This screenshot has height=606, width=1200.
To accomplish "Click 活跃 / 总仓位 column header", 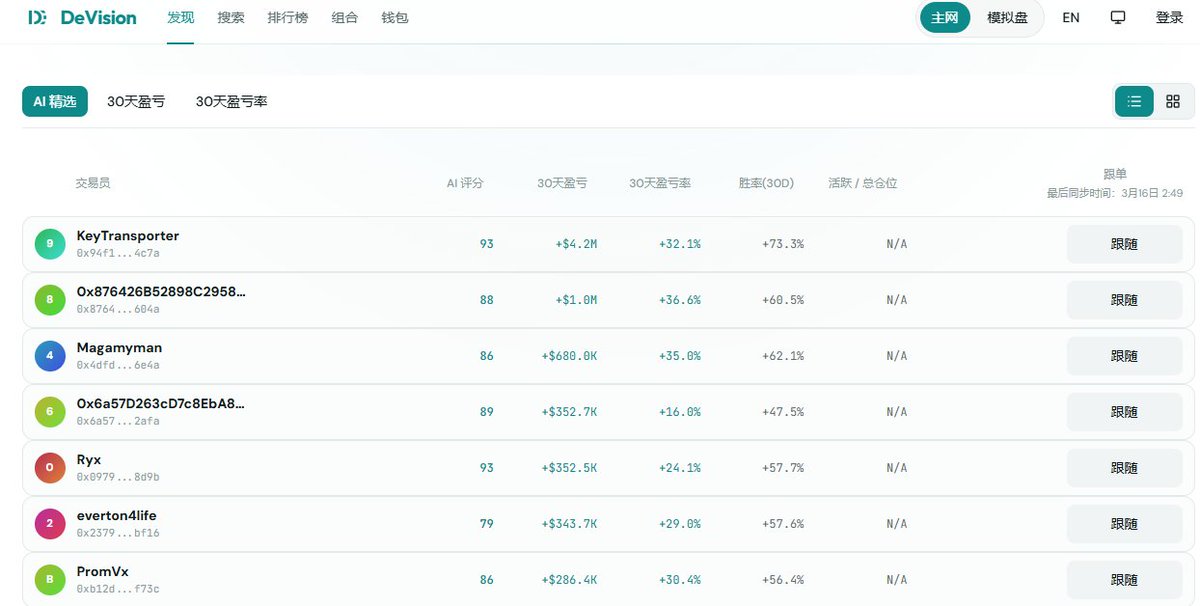I will 863,183.
